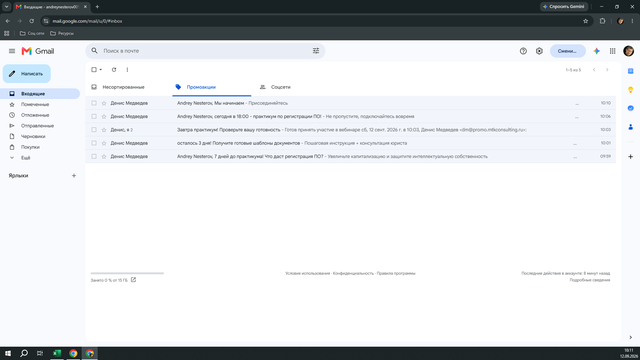Select checkbox for 'осталось 3 дня' email
Screen dimensions: 640x360
coord(94,143)
